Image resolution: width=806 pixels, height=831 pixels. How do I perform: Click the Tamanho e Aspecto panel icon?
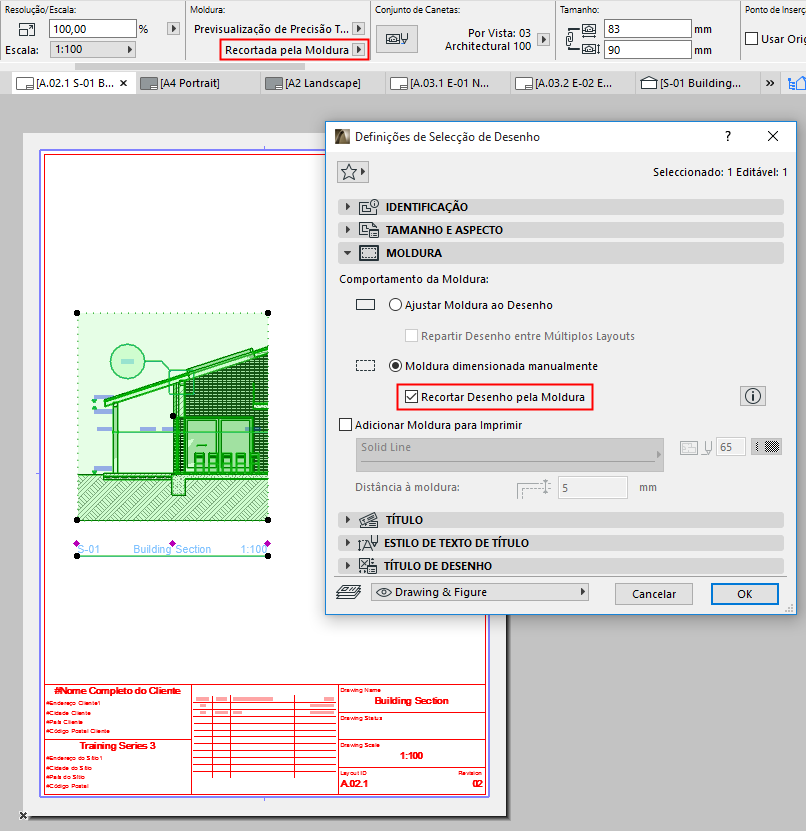pyautogui.click(x=369, y=230)
